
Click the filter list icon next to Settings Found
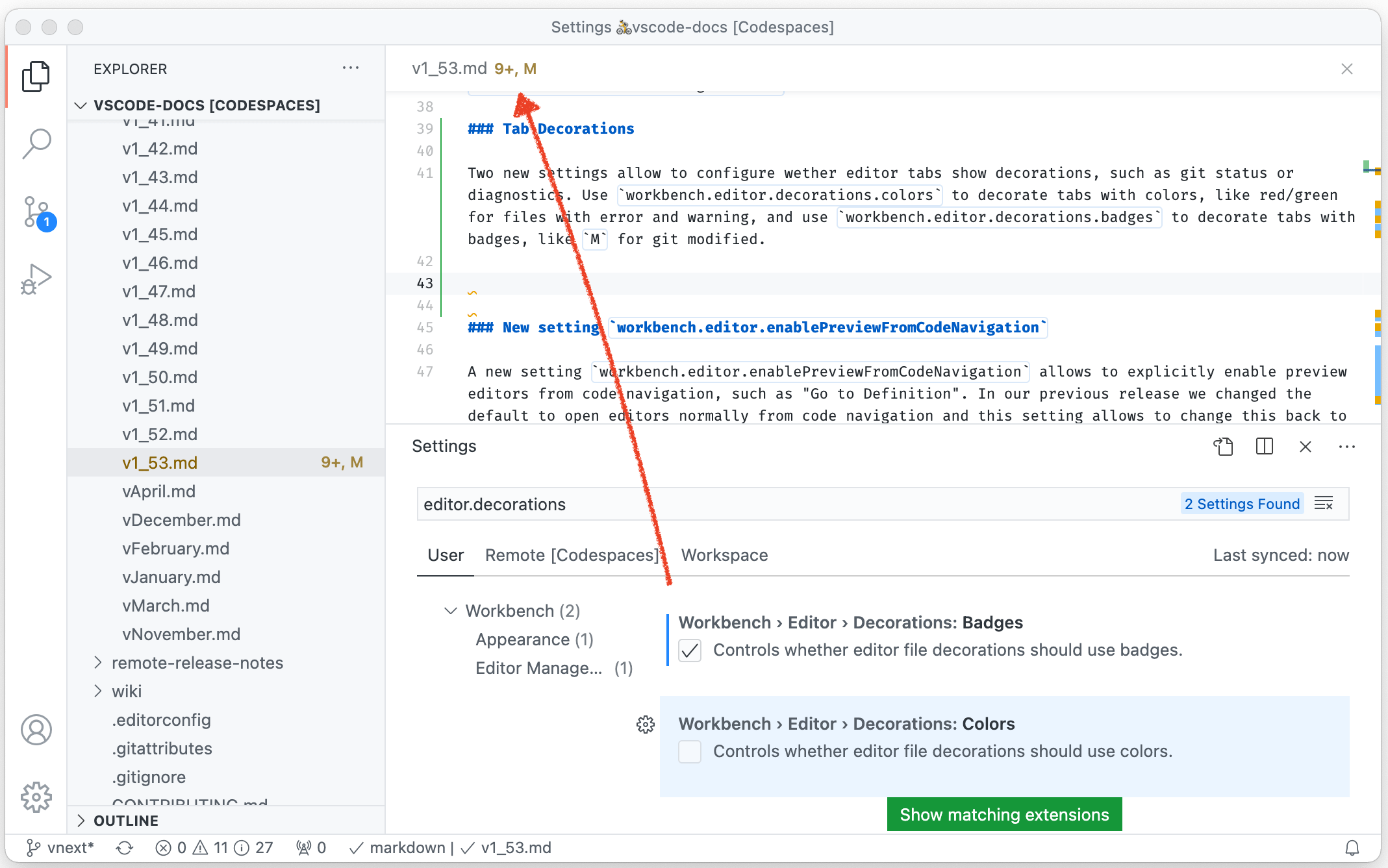click(x=1324, y=503)
